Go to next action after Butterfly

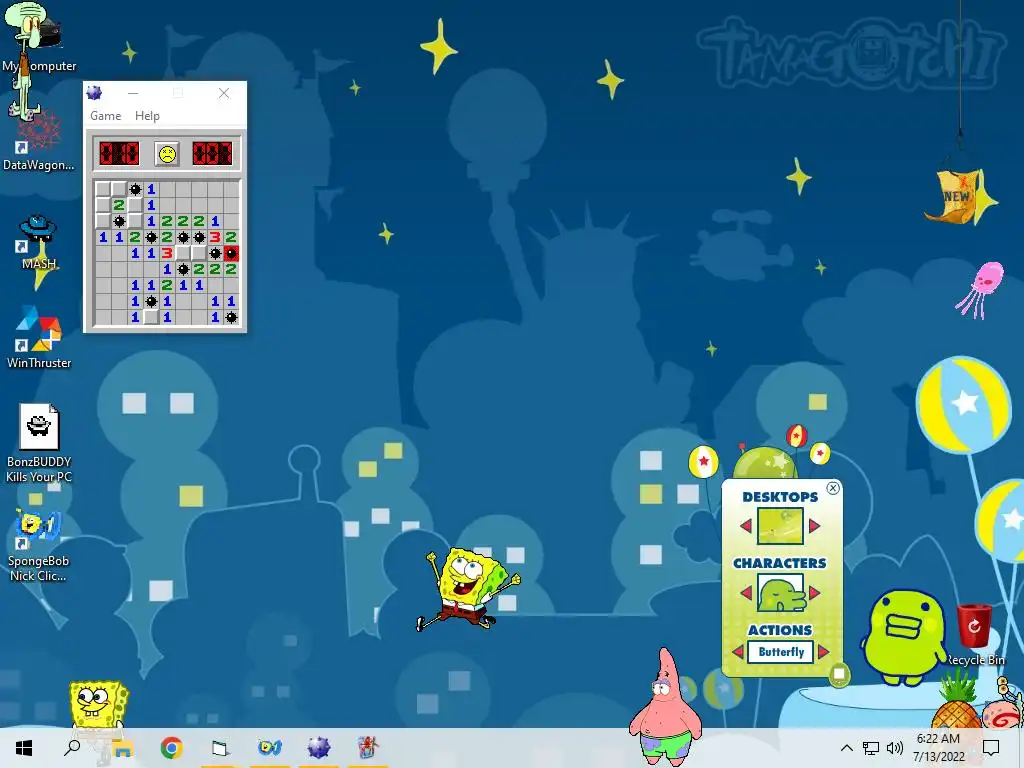(x=824, y=652)
